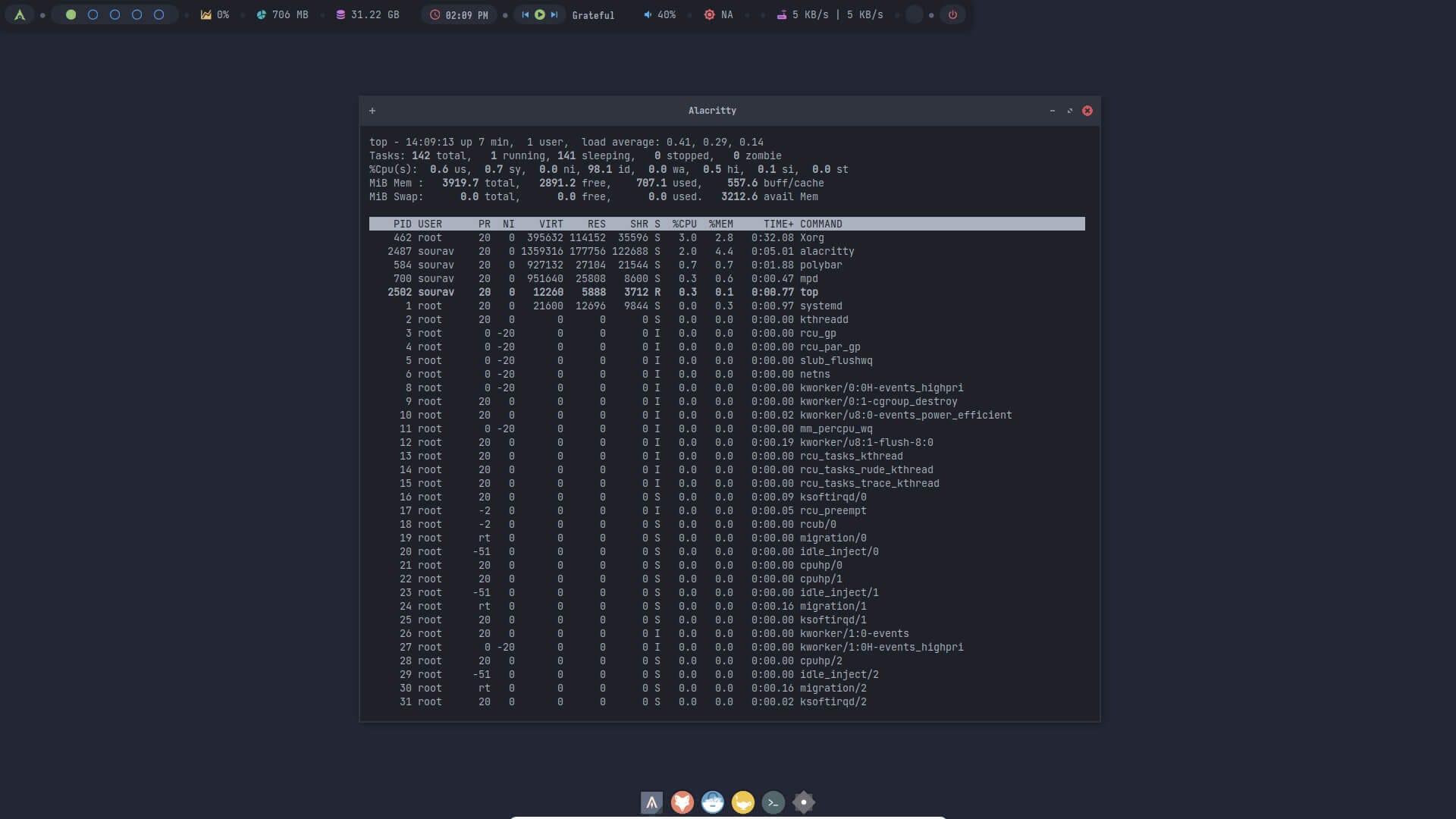Click the memory indicator showing 706 MB
The height and width of the screenshot is (819, 1456).
[282, 14]
